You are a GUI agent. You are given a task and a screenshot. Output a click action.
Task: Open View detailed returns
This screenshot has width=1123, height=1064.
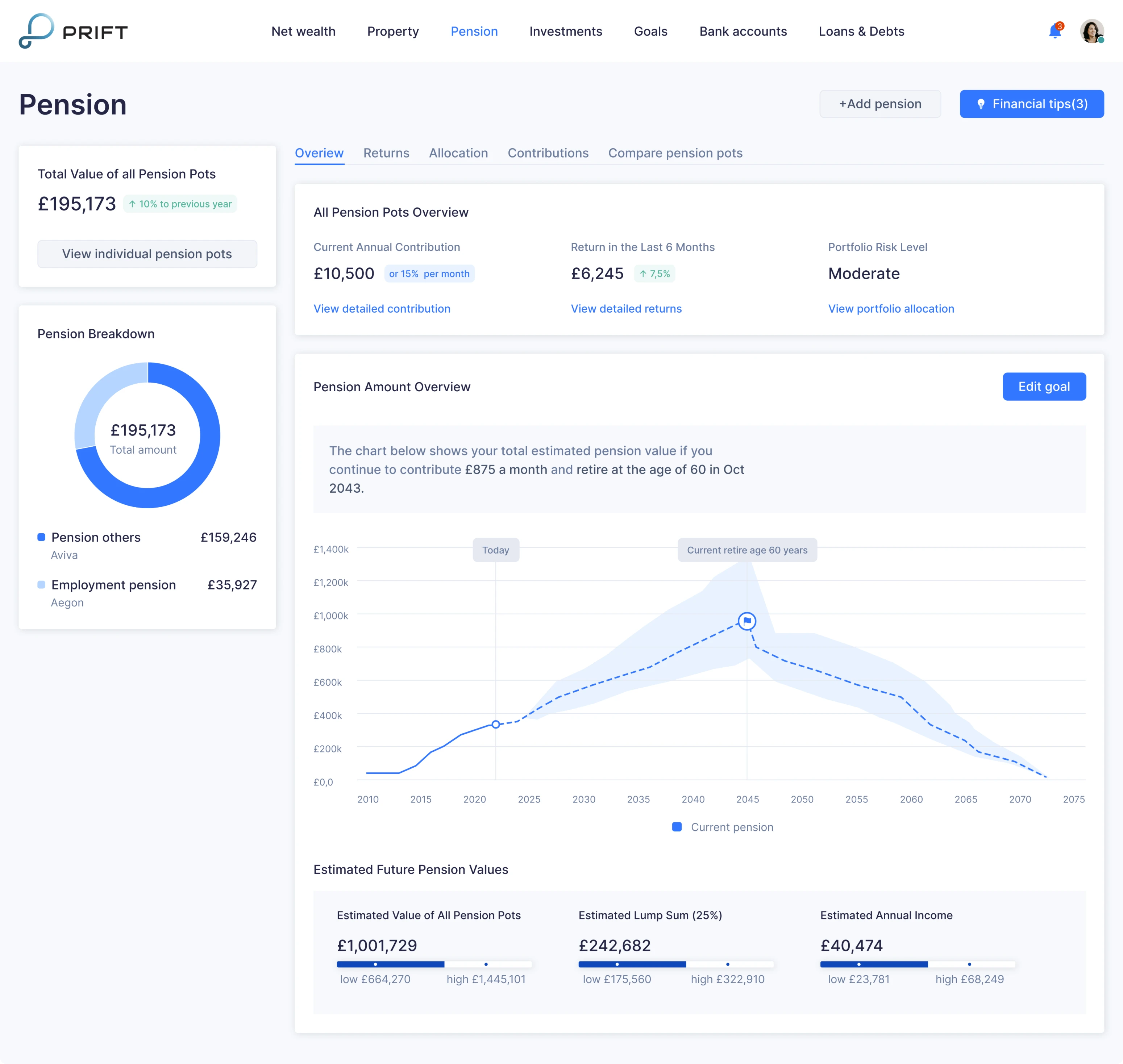(626, 309)
